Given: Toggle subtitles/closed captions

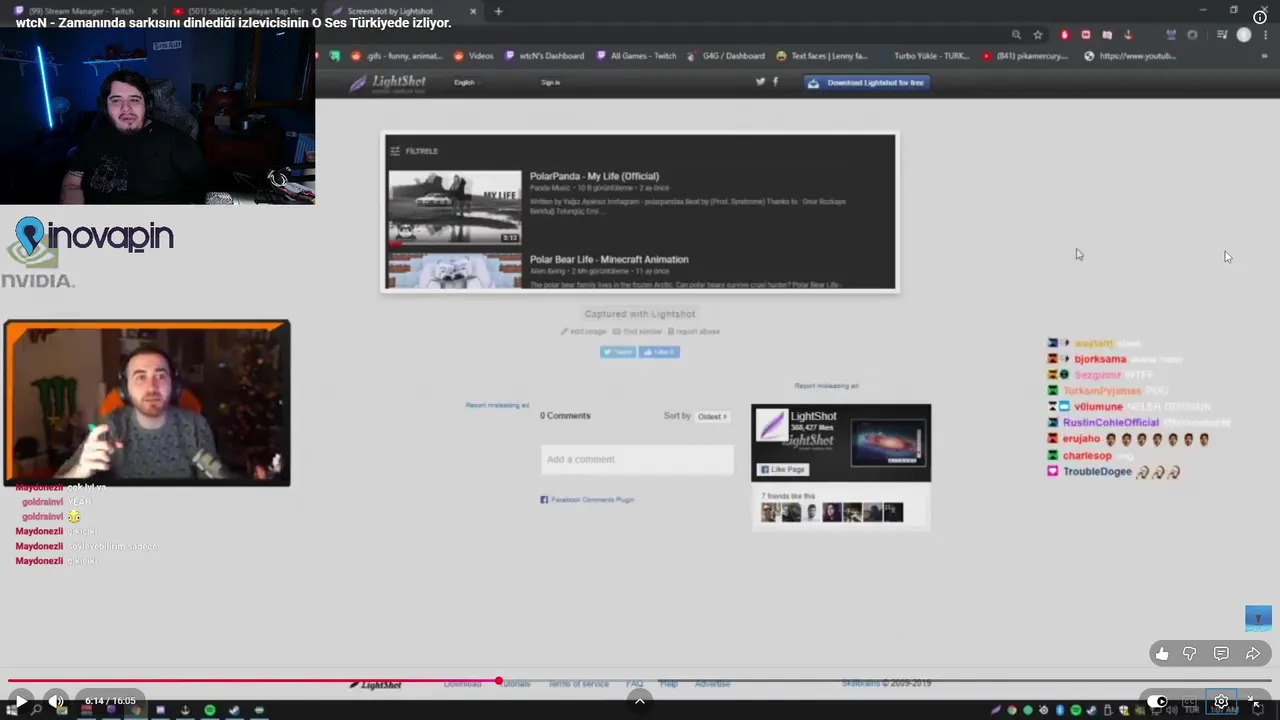Looking at the screenshot, I should click(x=1190, y=702).
